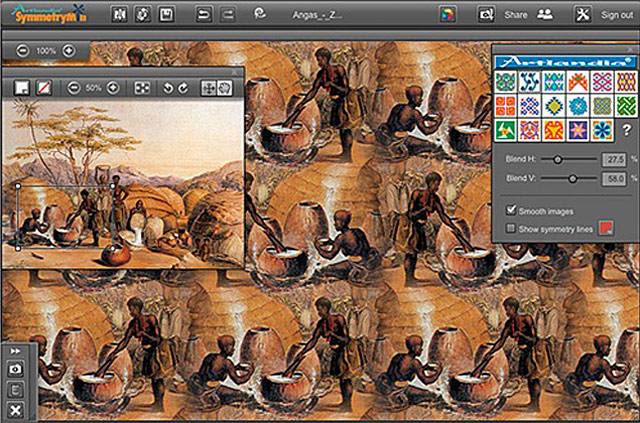Open the people/community icon
The width and height of the screenshot is (640, 423).
coord(545,15)
